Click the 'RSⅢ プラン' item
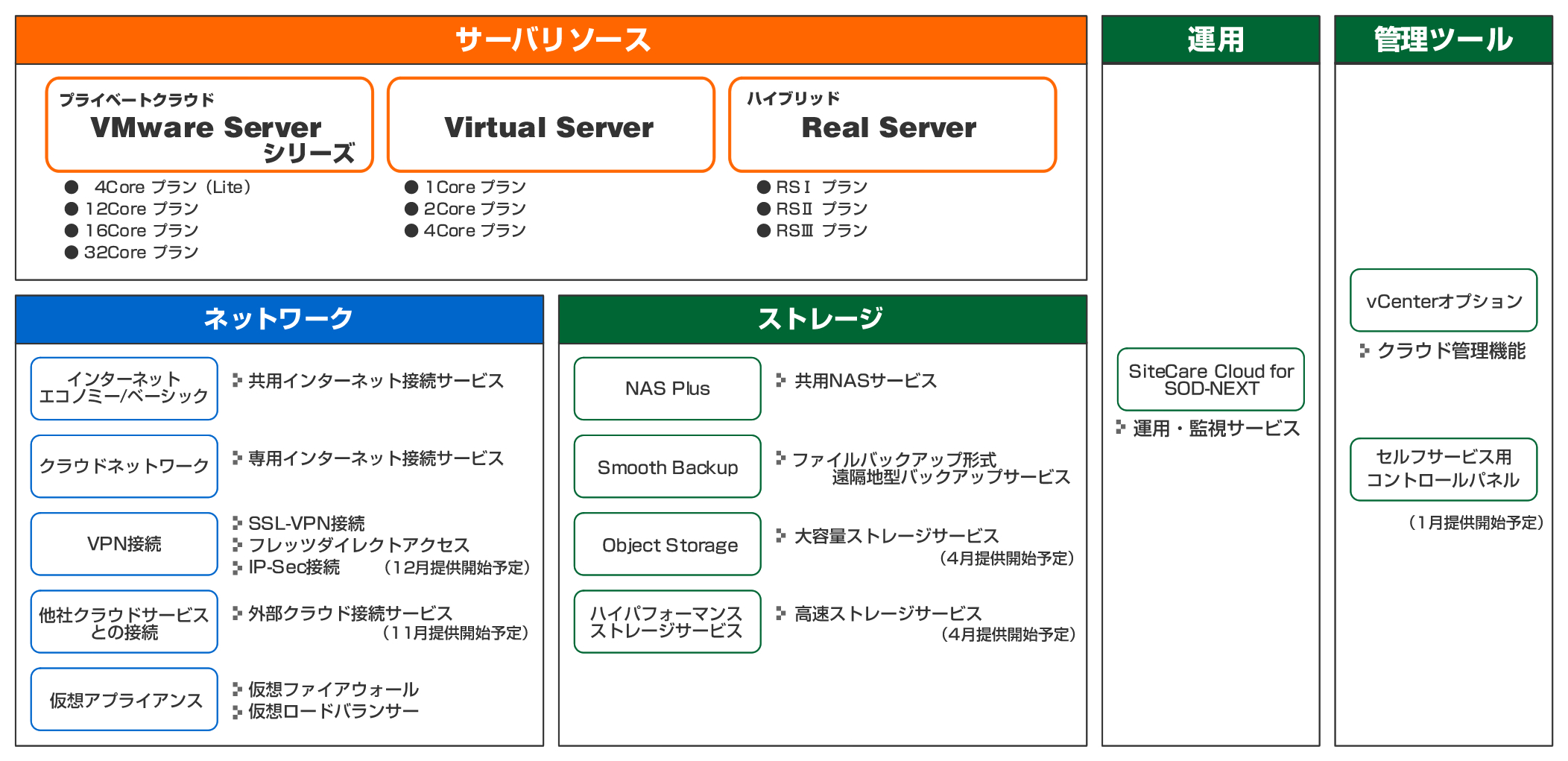The width and height of the screenshot is (1568, 761). pyautogui.click(x=822, y=230)
